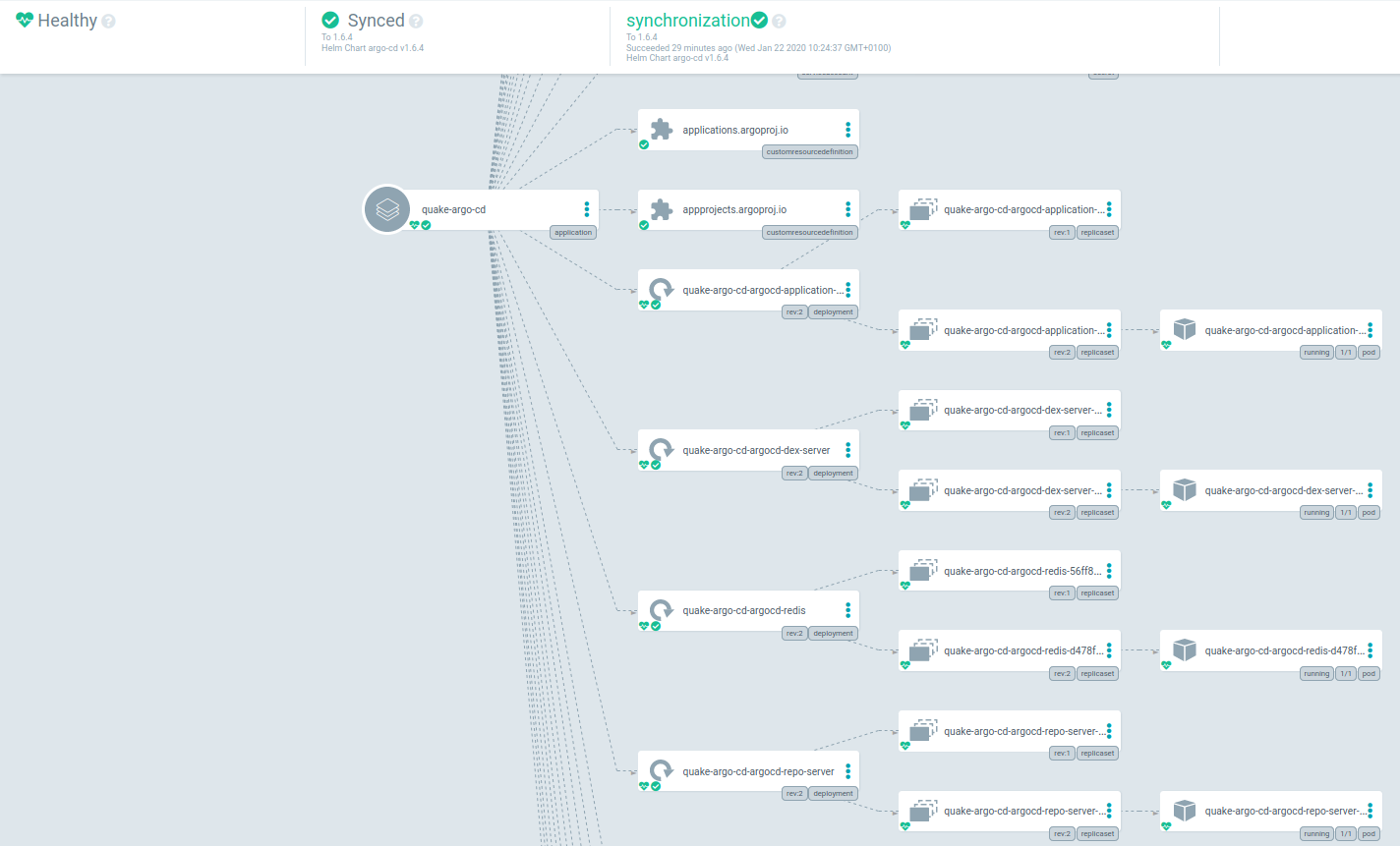The height and width of the screenshot is (846, 1400).
Task: Click repo-server rev:1 replicaset icon
Action: coord(923,730)
